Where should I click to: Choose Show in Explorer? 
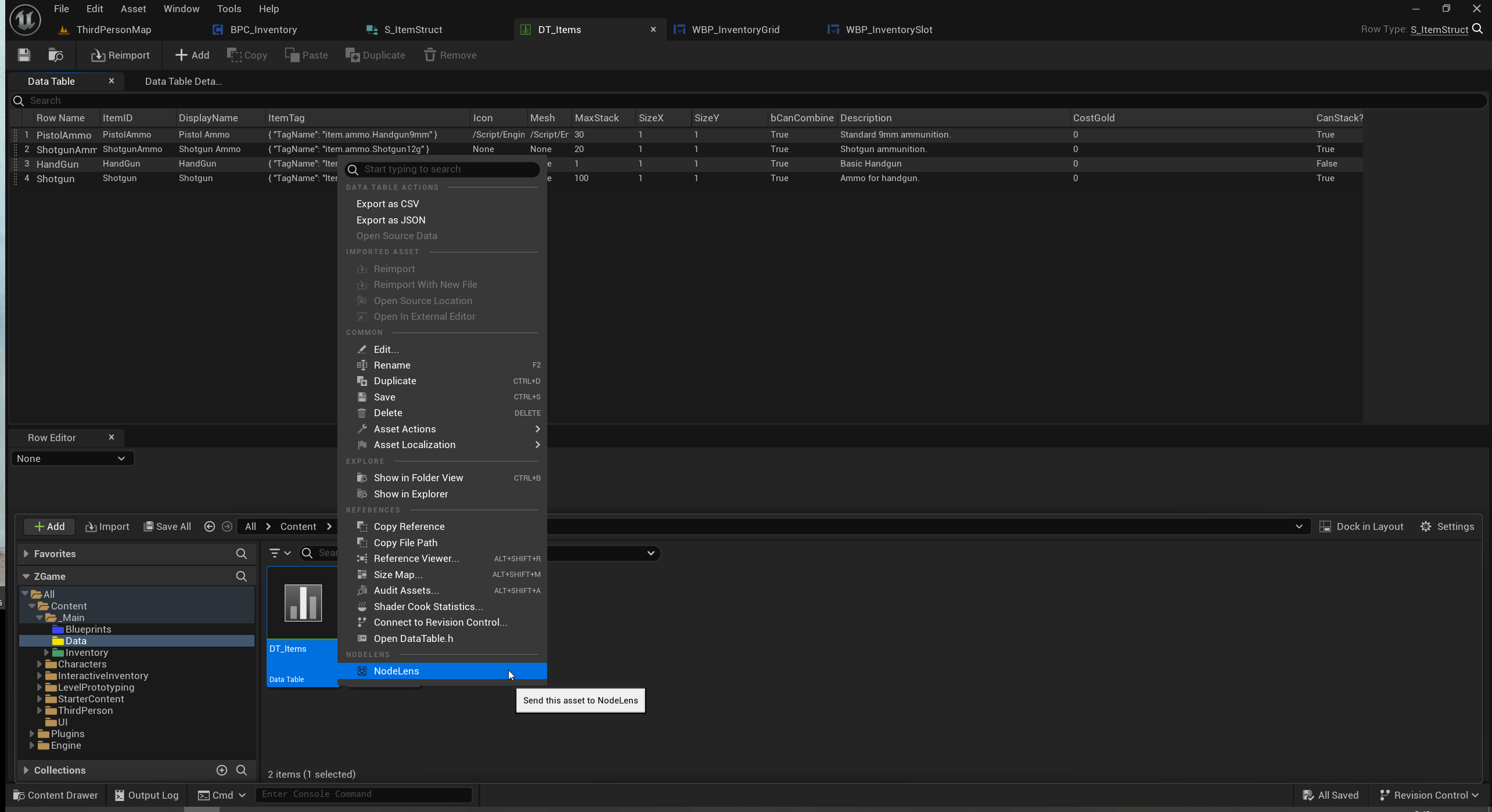pyautogui.click(x=443, y=494)
